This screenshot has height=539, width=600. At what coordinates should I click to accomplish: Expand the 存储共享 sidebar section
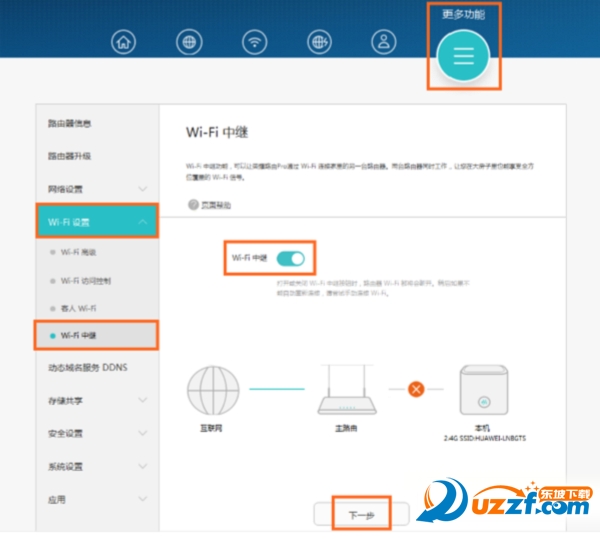click(x=97, y=400)
